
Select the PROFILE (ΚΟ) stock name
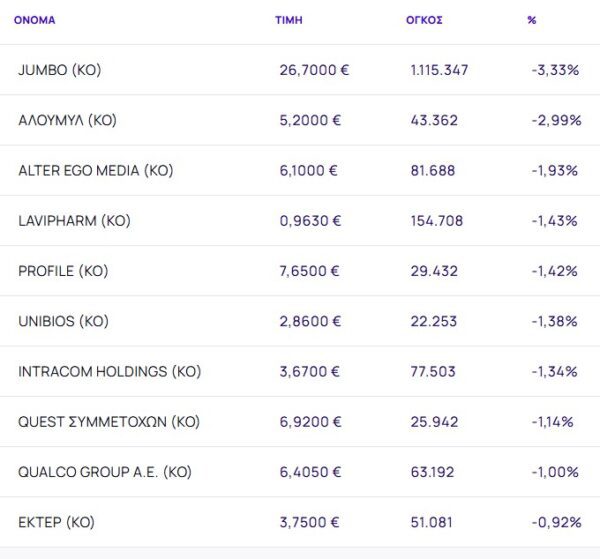[x=63, y=271]
